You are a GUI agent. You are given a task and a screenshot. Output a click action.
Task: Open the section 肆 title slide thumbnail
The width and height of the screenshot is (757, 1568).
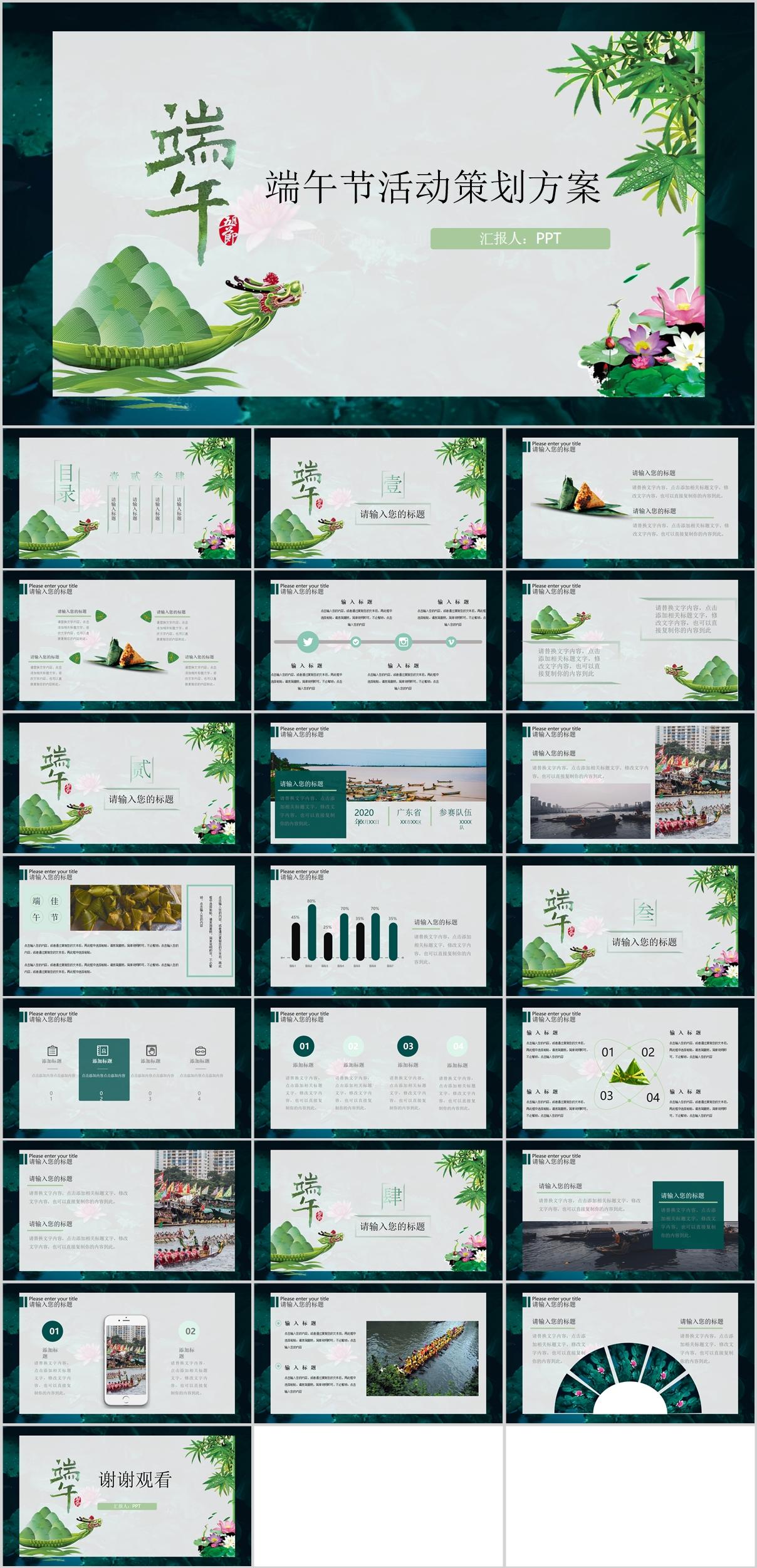(x=378, y=1210)
